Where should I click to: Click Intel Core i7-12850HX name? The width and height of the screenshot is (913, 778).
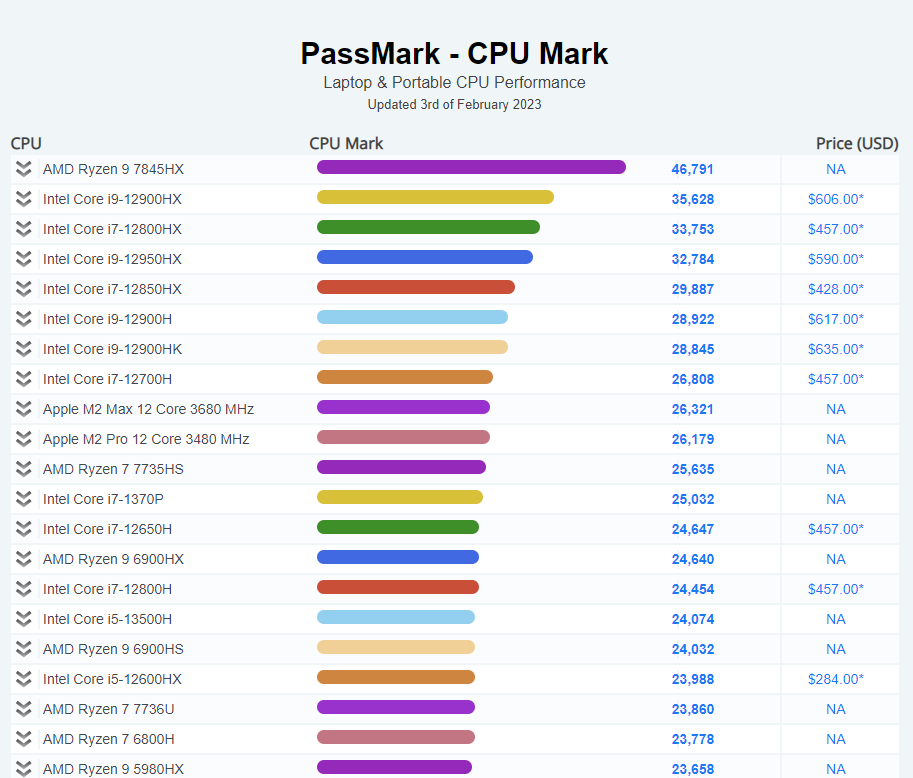[112, 289]
